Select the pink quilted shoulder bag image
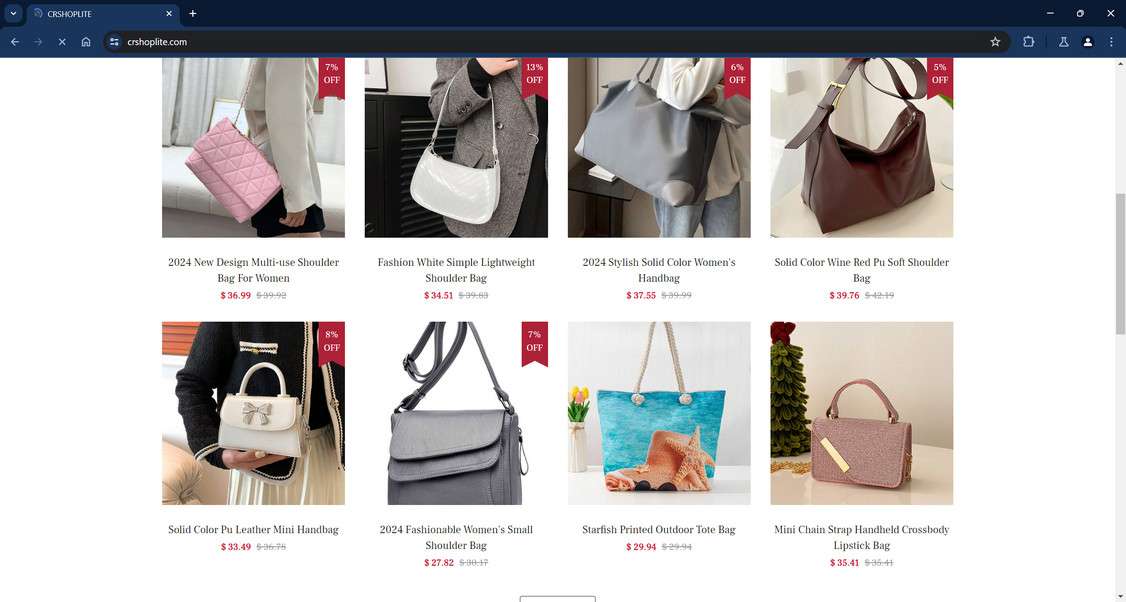1126x602 pixels. click(x=253, y=147)
